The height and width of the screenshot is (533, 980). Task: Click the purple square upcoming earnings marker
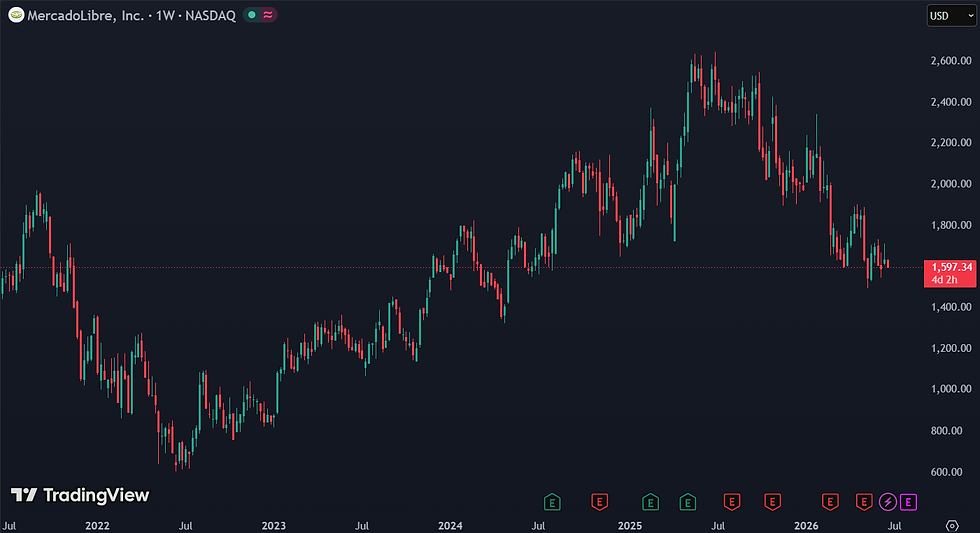(909, 502)
